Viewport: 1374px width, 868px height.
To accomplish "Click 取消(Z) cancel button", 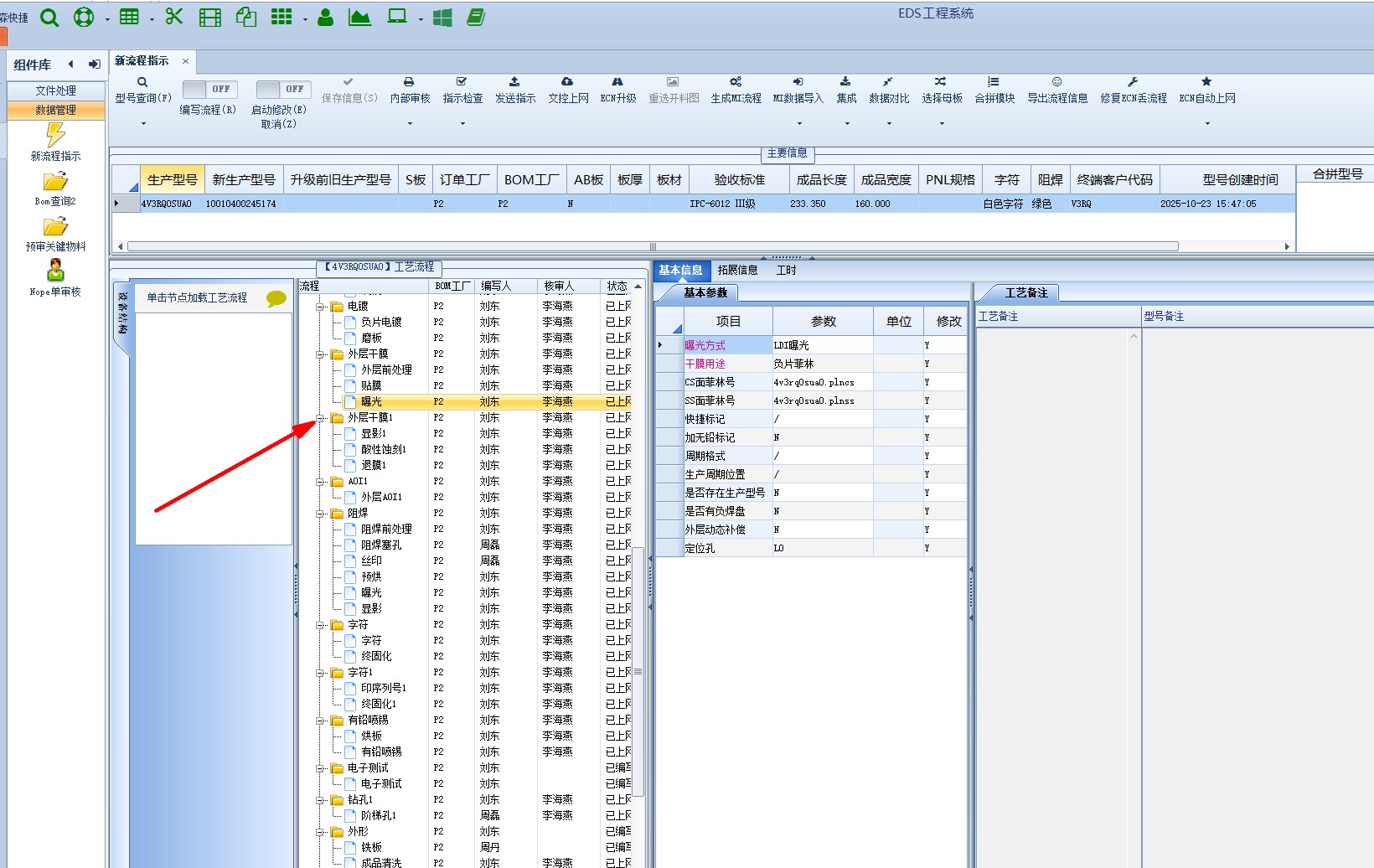I will tap(279, 124).
